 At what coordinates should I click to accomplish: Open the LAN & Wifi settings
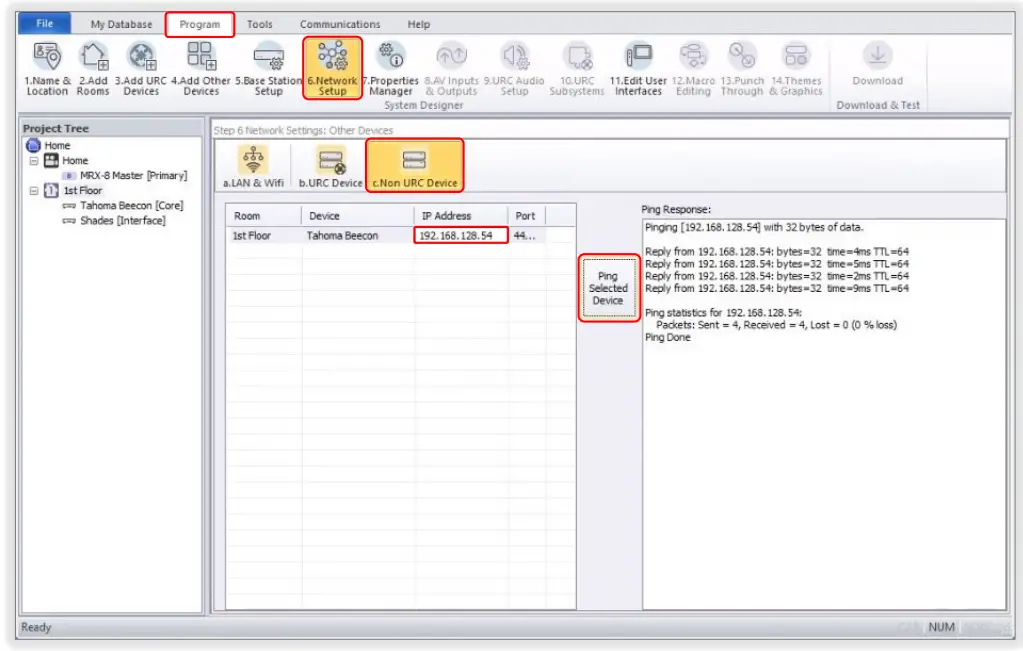[x=252, y=164]
